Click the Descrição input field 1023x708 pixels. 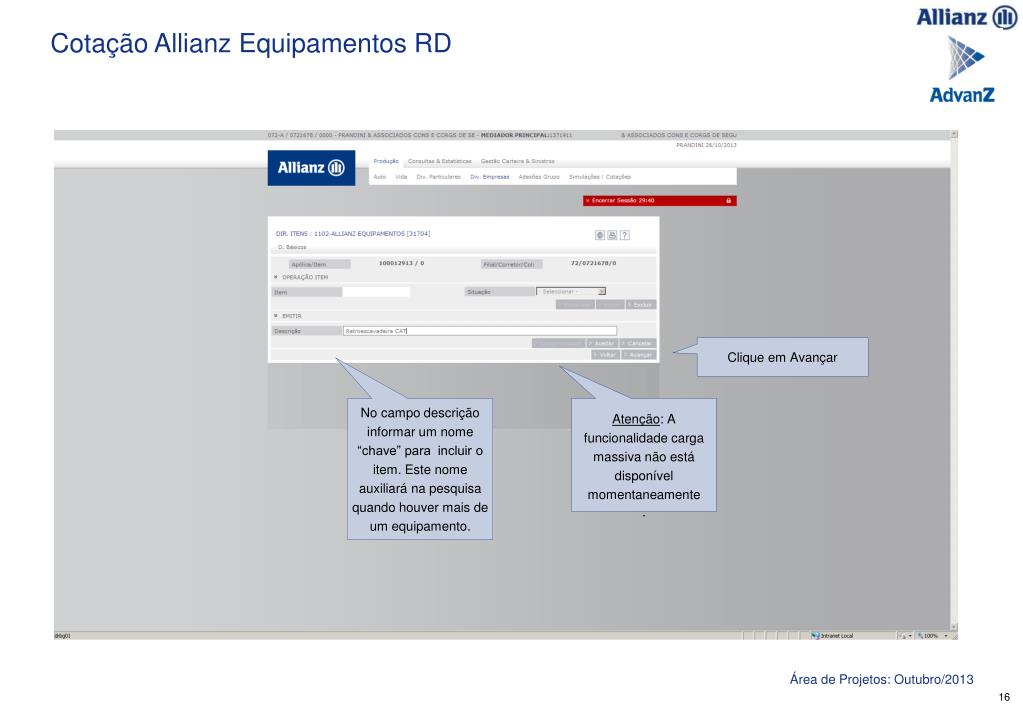(480, 331)
